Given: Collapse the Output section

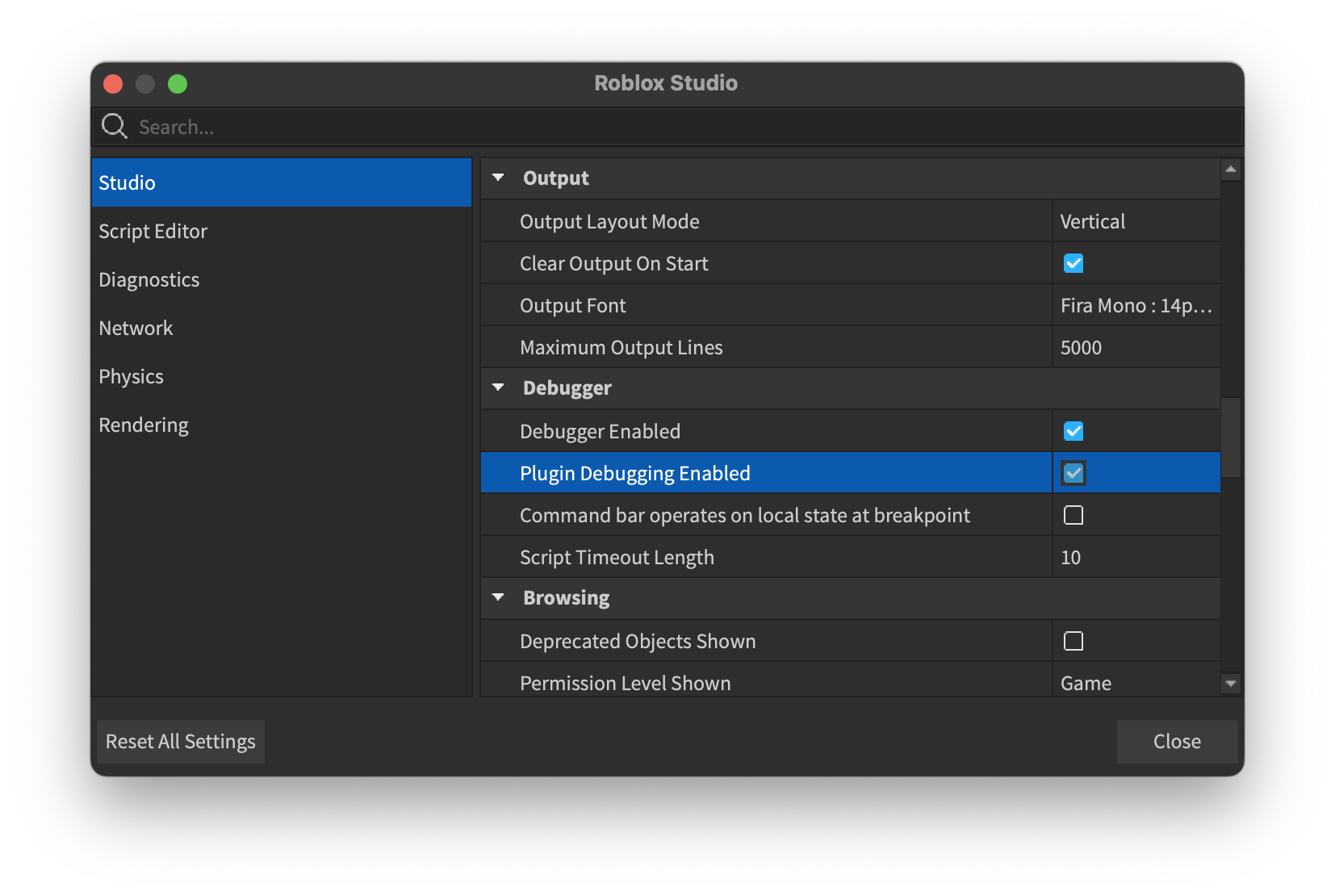Looking at the screenshot, I should [x=498, y=178].
